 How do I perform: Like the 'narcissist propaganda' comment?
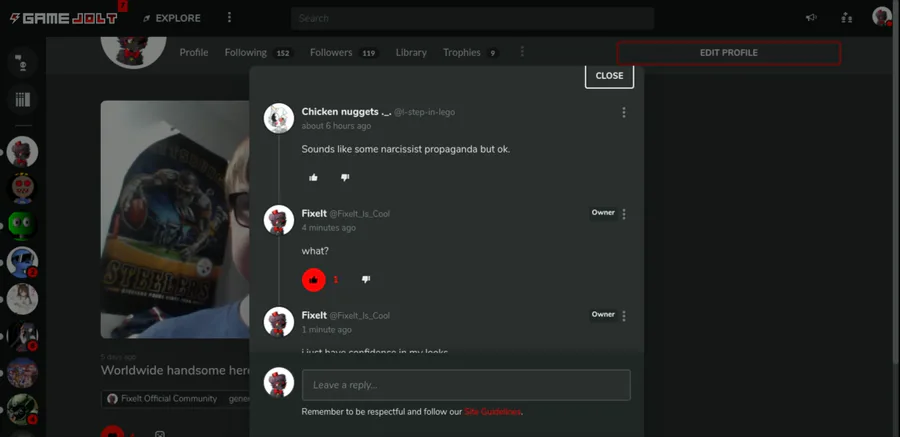tap(313, 177)
